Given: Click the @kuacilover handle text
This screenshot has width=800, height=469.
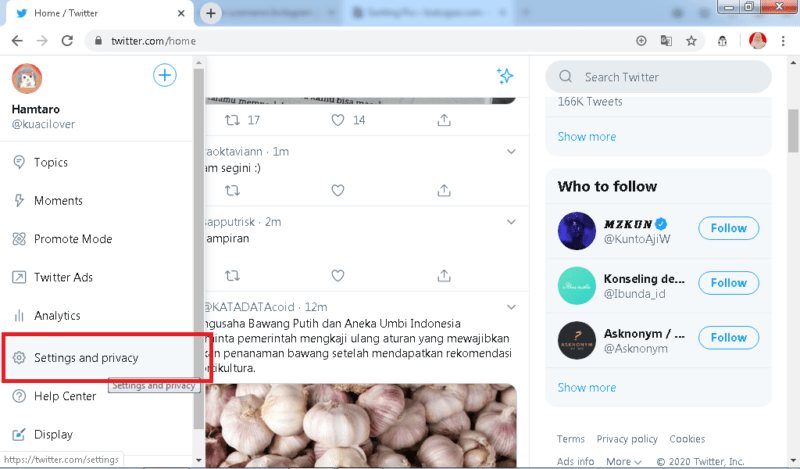Looking at the screenshot, I should coord(43,124).
